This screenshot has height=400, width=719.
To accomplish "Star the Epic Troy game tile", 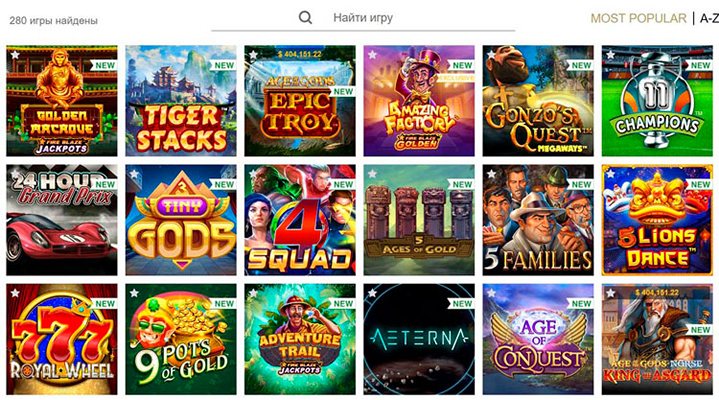I will click(253, 55).
